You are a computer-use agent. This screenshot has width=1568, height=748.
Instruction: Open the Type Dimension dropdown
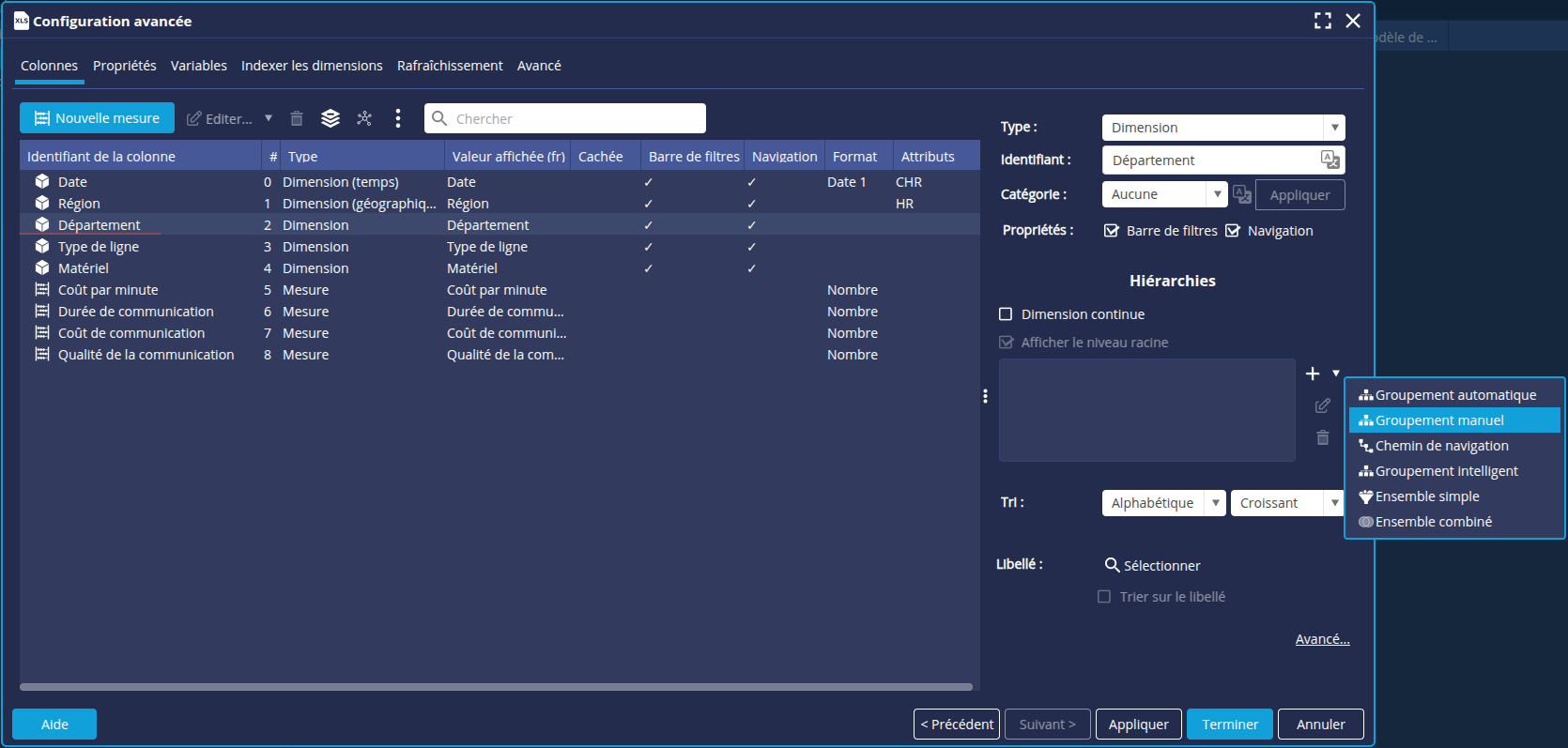[1223, 128]
